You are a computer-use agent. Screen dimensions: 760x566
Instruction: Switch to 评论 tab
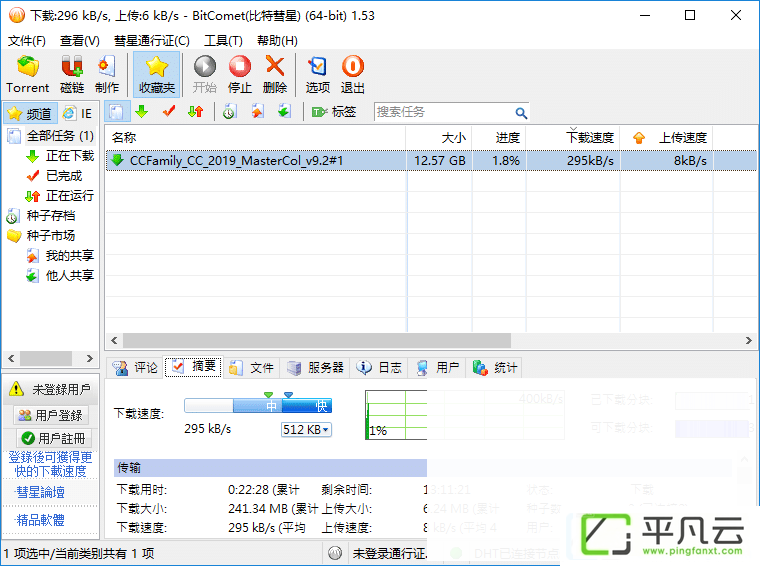(135, 368)
